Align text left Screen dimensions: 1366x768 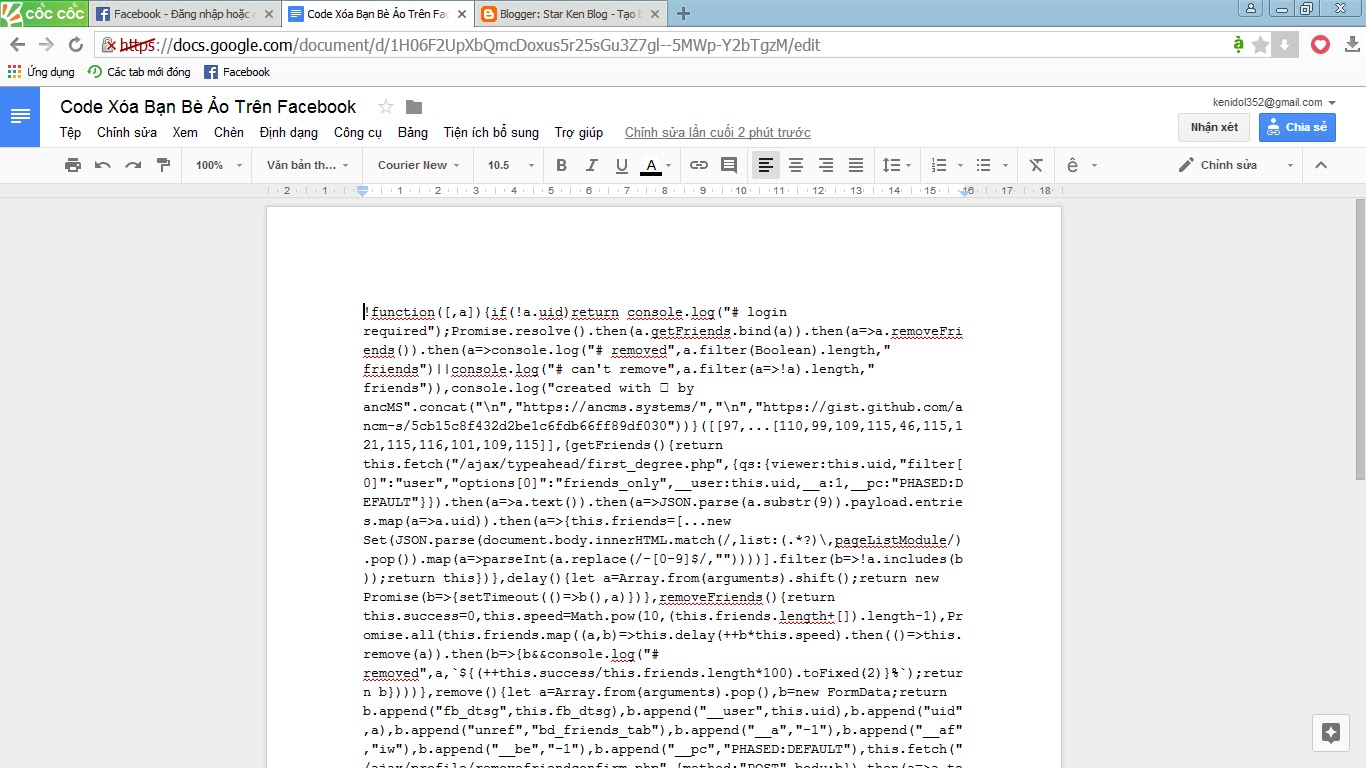pyautogui.click(x=766, y=165)
